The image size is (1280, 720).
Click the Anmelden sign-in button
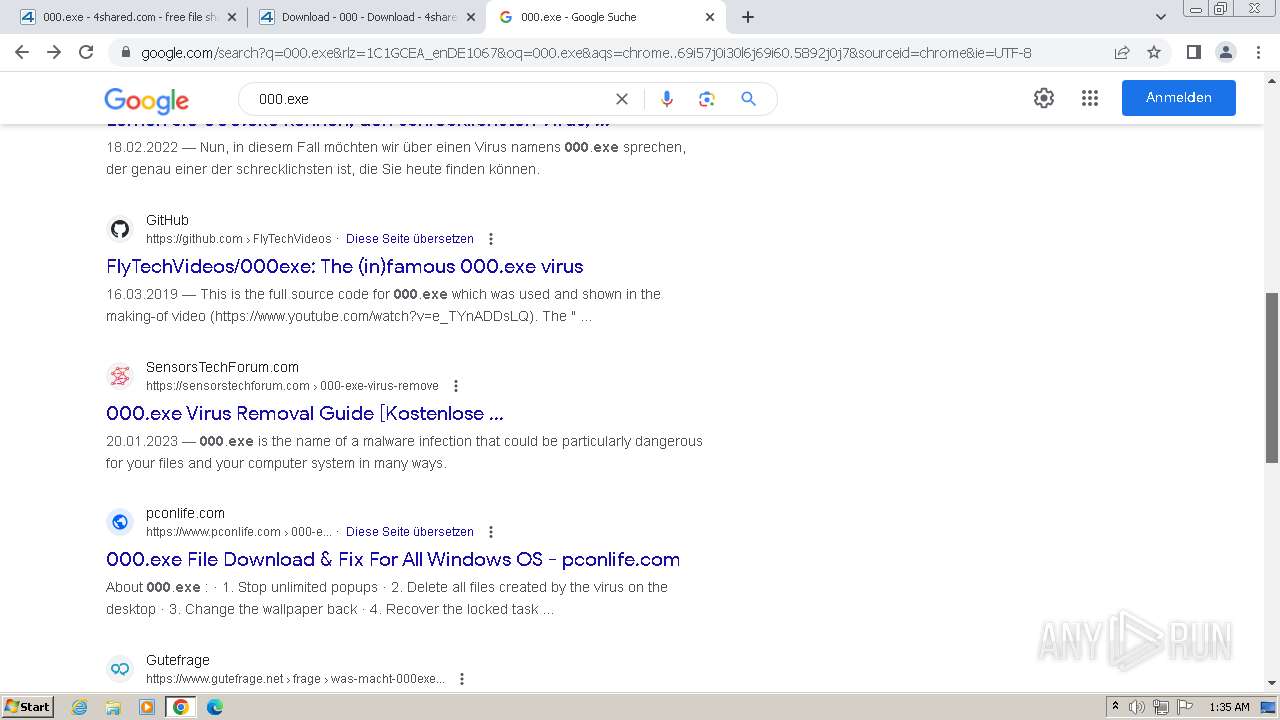coord(1179,98)
